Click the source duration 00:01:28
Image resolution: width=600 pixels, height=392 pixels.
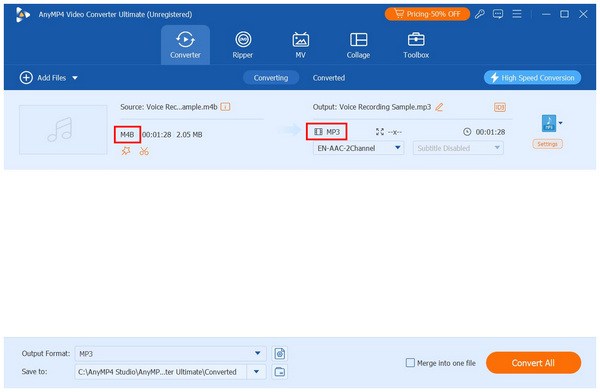click(157, 134)
